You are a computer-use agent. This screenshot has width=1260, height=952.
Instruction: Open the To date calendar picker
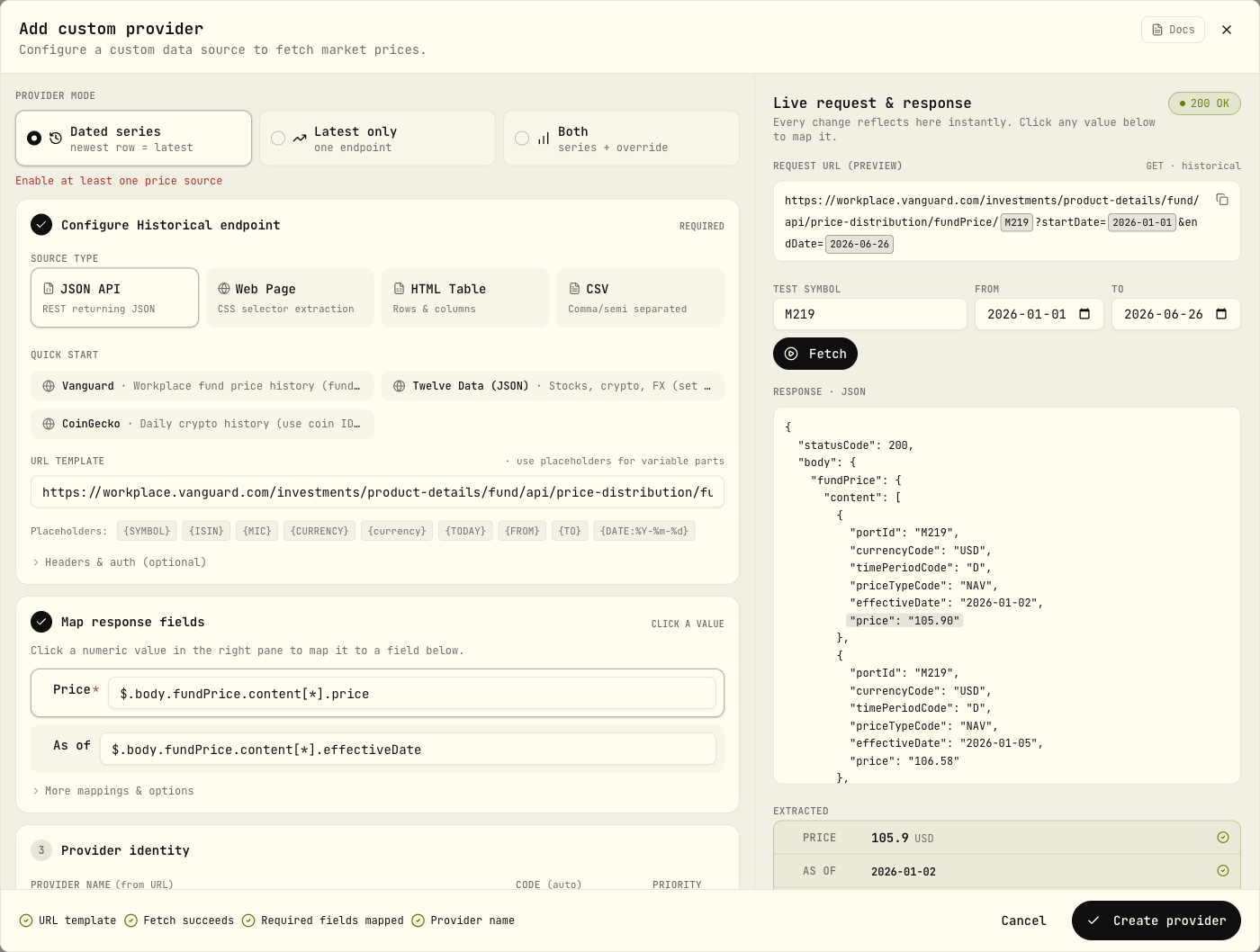click(1221, 314)
